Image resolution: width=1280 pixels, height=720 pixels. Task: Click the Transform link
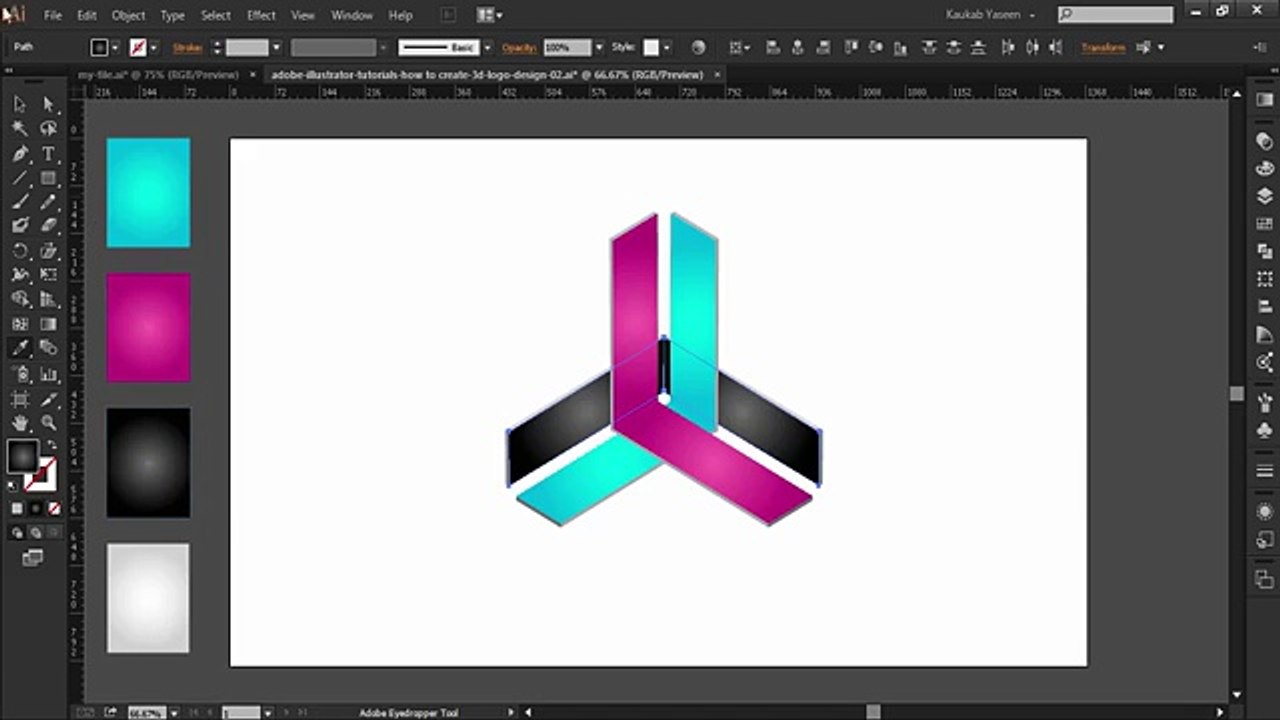[x=1103, y=47]
